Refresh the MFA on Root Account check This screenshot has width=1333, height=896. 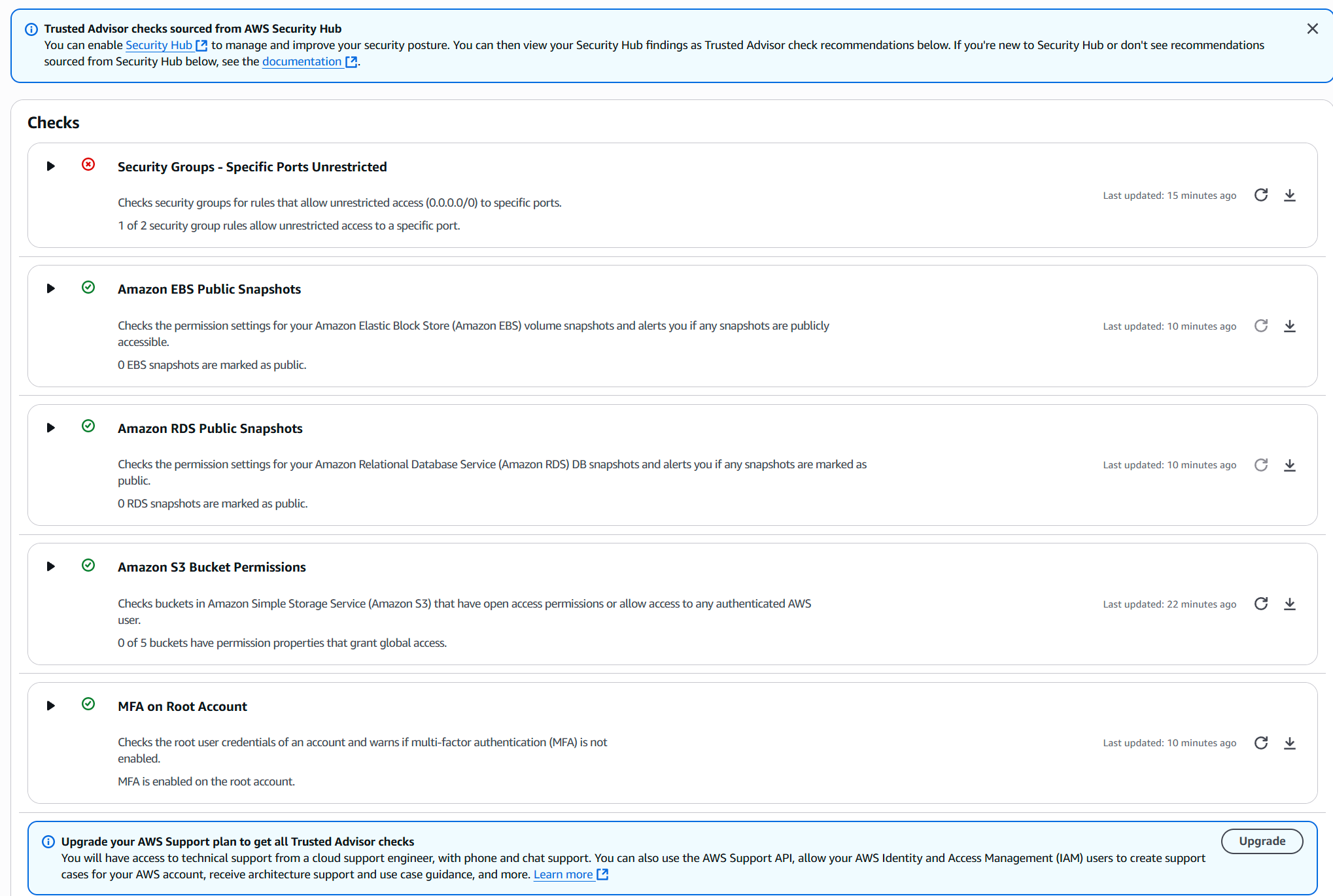click(x=1261, y=743)
